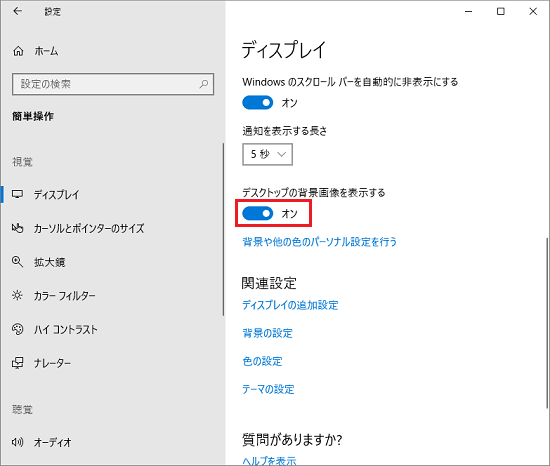
Task: Click the カラー フィルター sun icon
Action: 18,295
